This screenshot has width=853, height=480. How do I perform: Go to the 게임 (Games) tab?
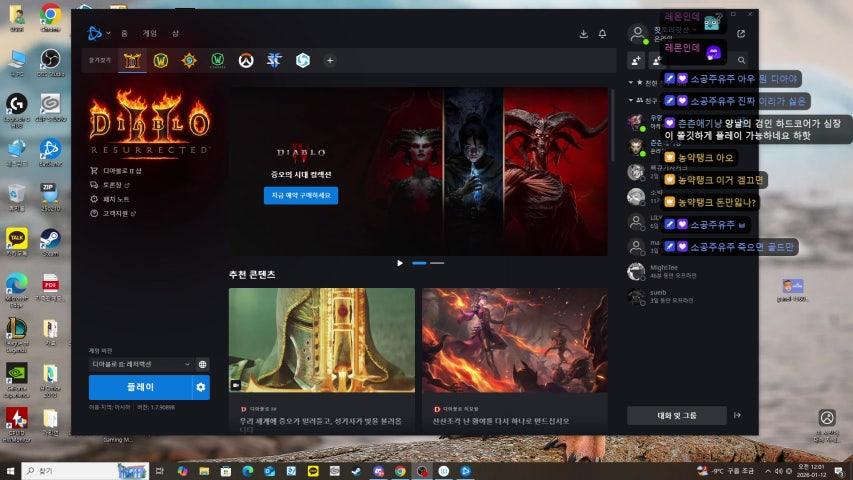(149, 33)
